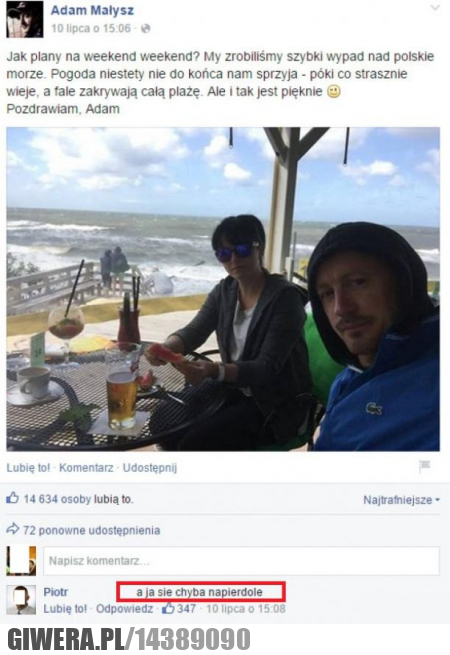Click the comment's 347 likes thumb icon
This screenshot has width=450, height=655.
[x=168, y=608]
